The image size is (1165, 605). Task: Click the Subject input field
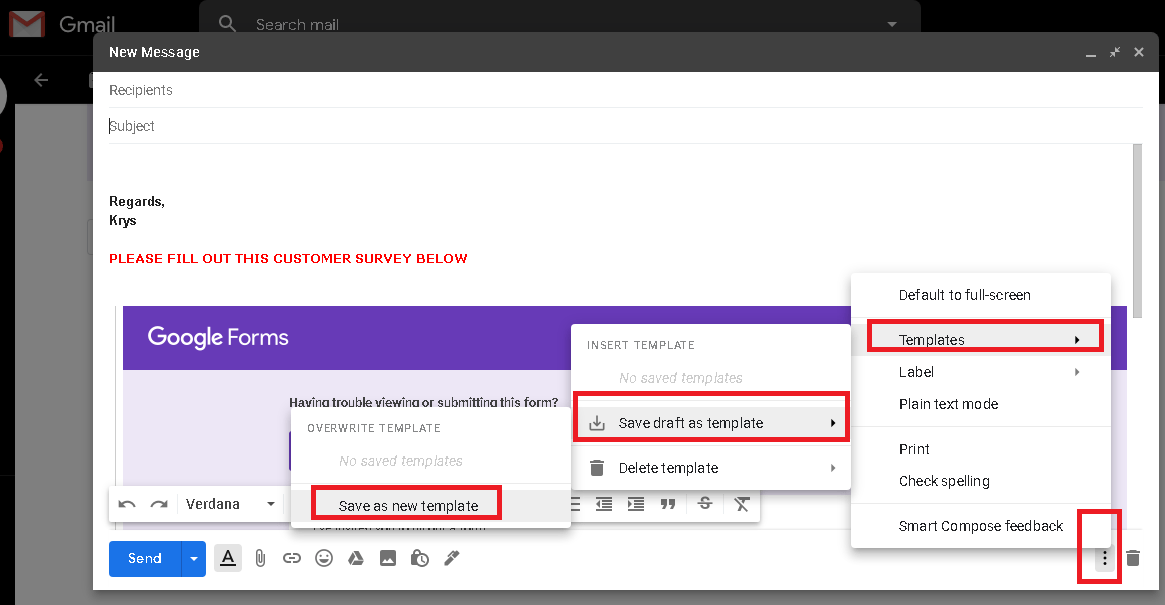point(400,125)
